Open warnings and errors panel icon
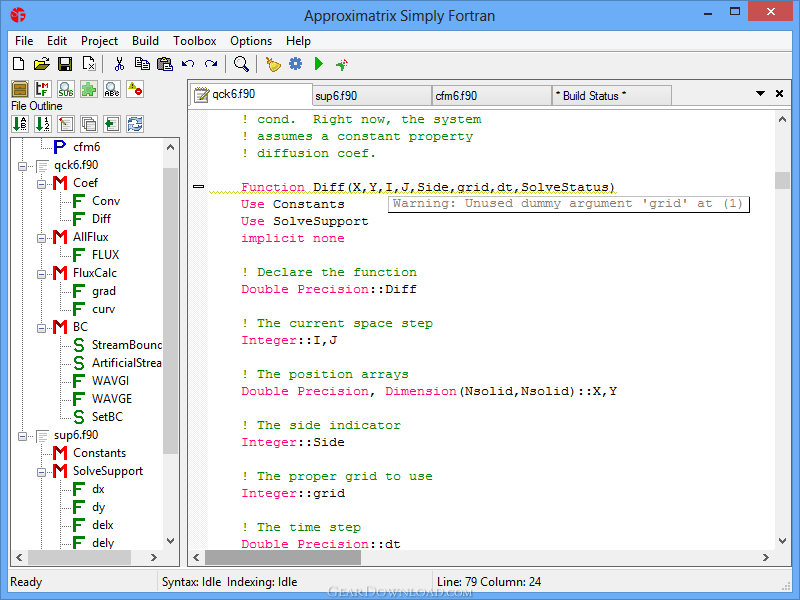This screenshot has width=800, height=600. coord(135,89)
